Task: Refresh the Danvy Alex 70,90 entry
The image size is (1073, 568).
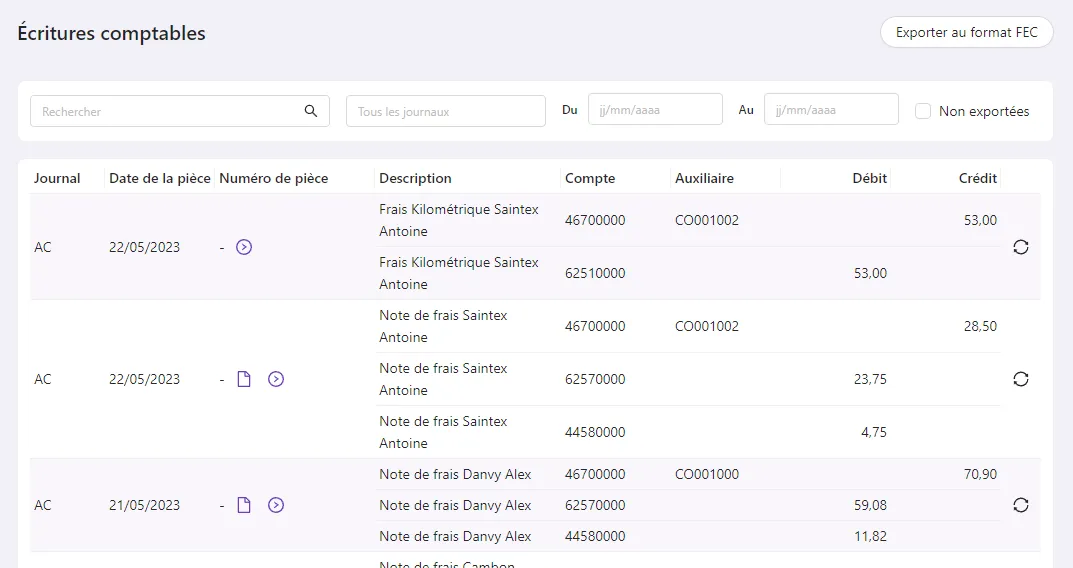Action: coord(1020,505)
